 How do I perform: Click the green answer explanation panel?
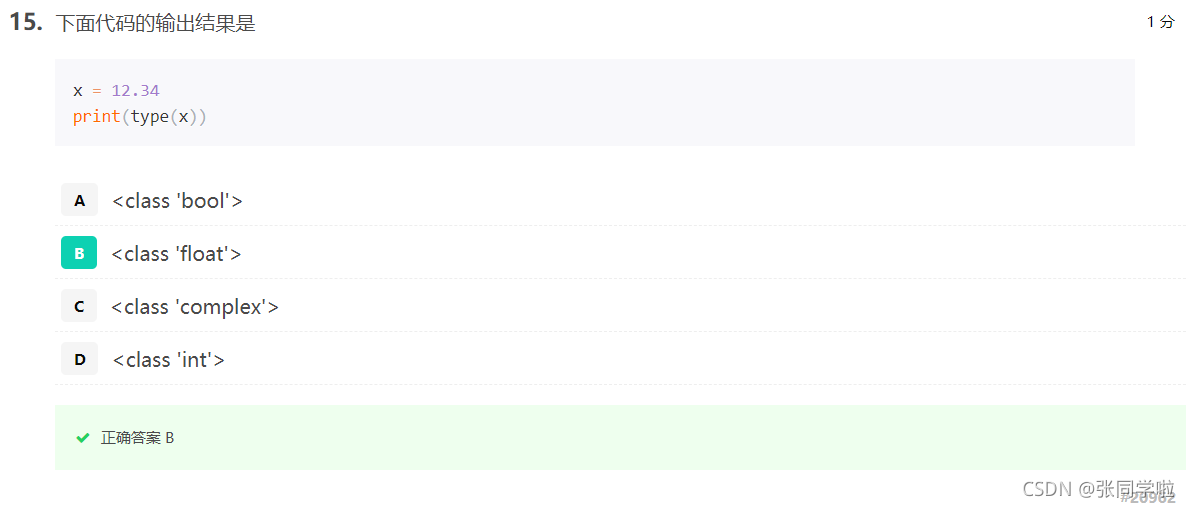tap(620, 437)
